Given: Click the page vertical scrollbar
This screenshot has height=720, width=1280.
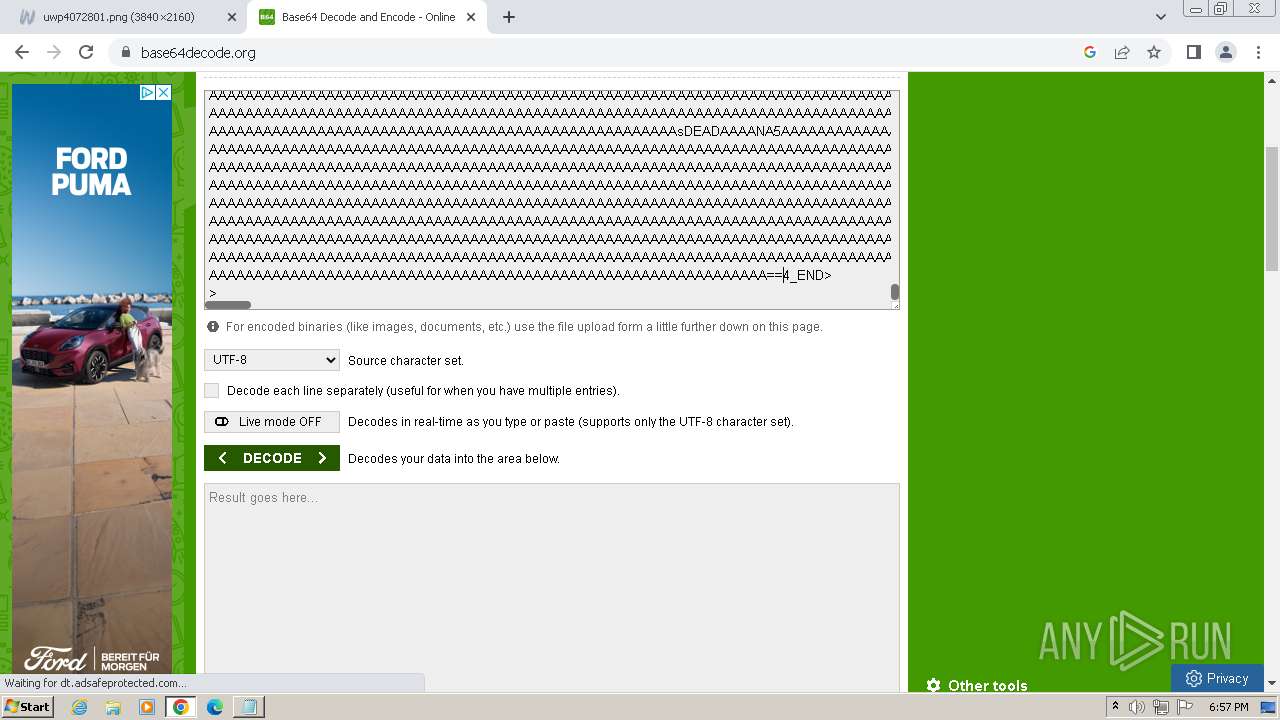Looking at the screenshot, I should [x=1272, y=208].
